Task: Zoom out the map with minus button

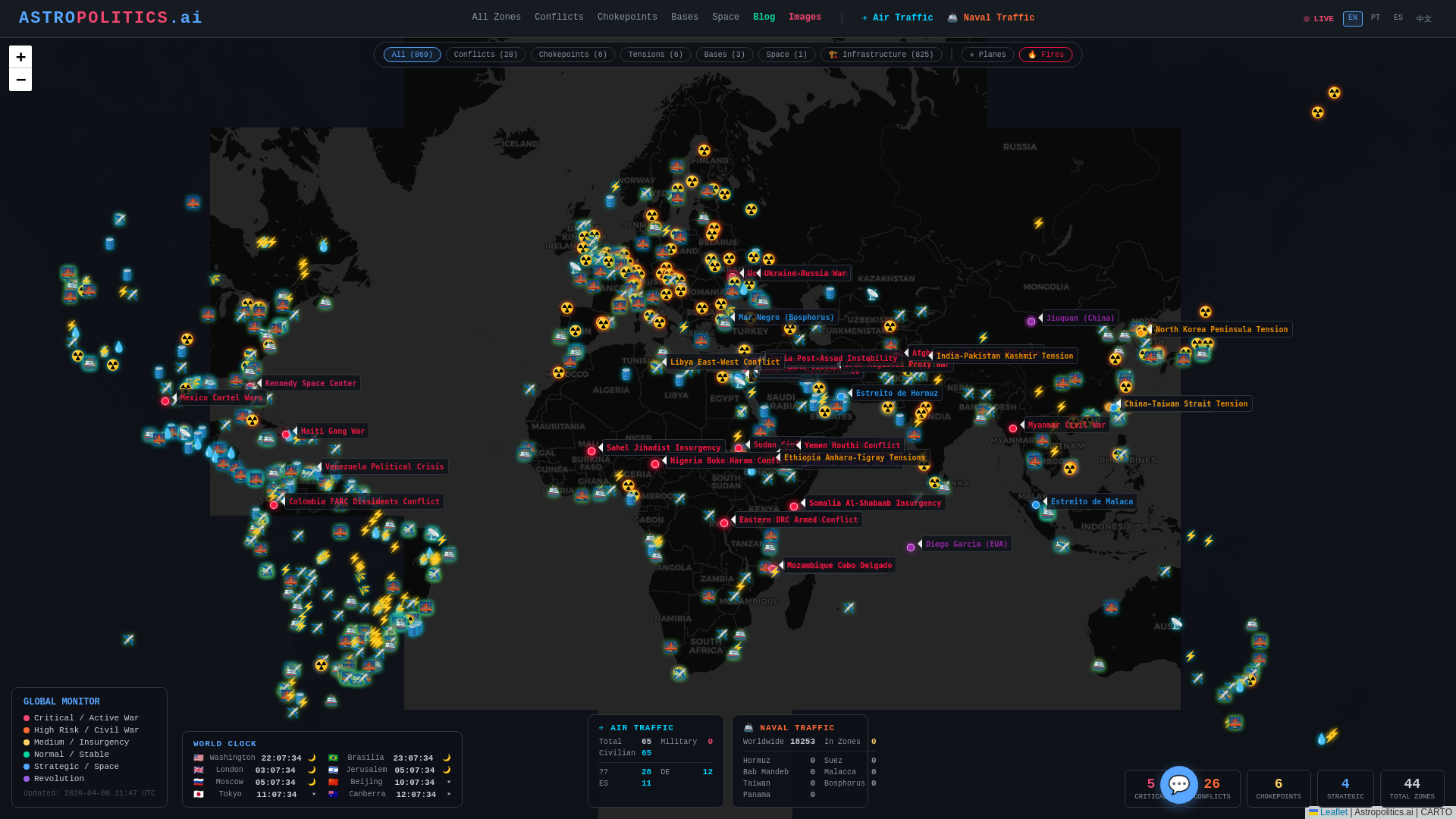Action: (x=20, y=80)
